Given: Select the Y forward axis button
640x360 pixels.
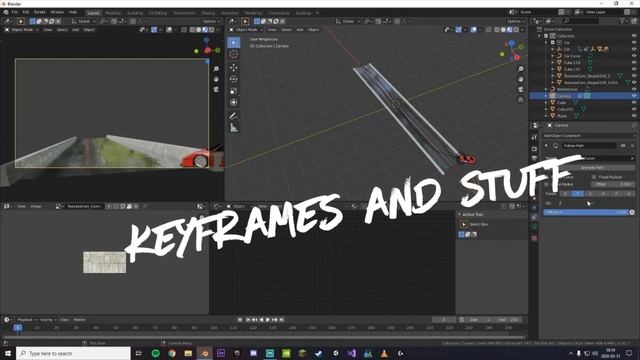Looking at the screenshot, I should click(x=578, y=193).
